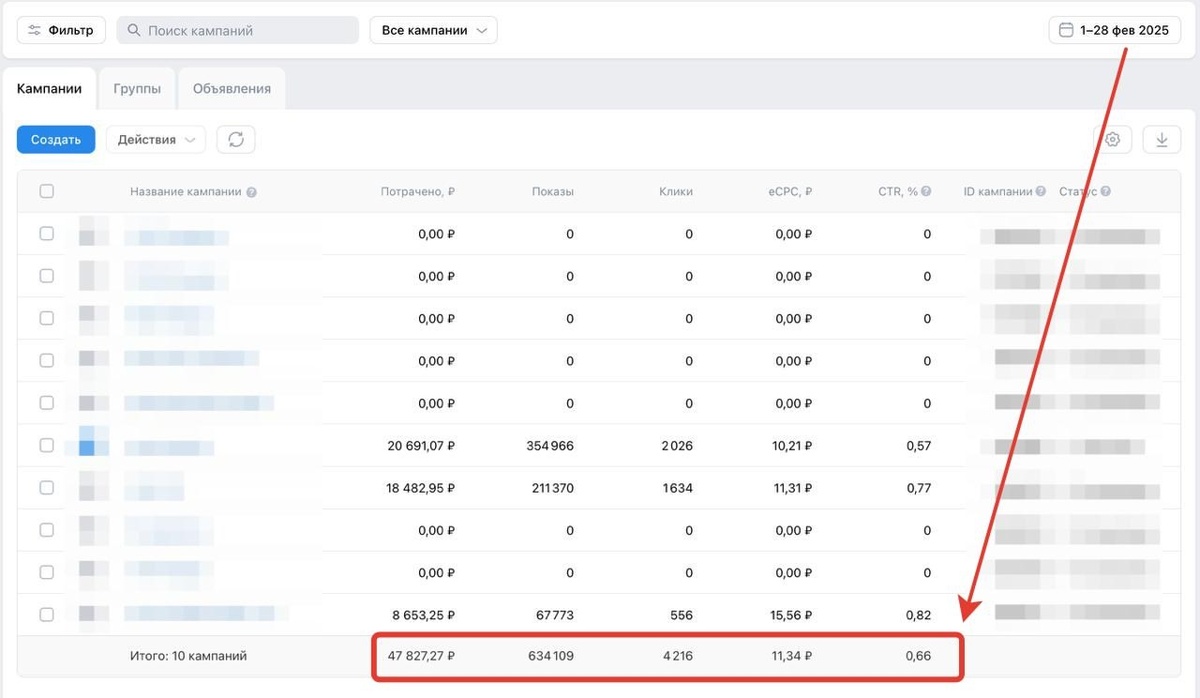Open the 1–28 фев 2025 date picker
The width and height of the screenshot is (1200, 698).
[1114, 30]
